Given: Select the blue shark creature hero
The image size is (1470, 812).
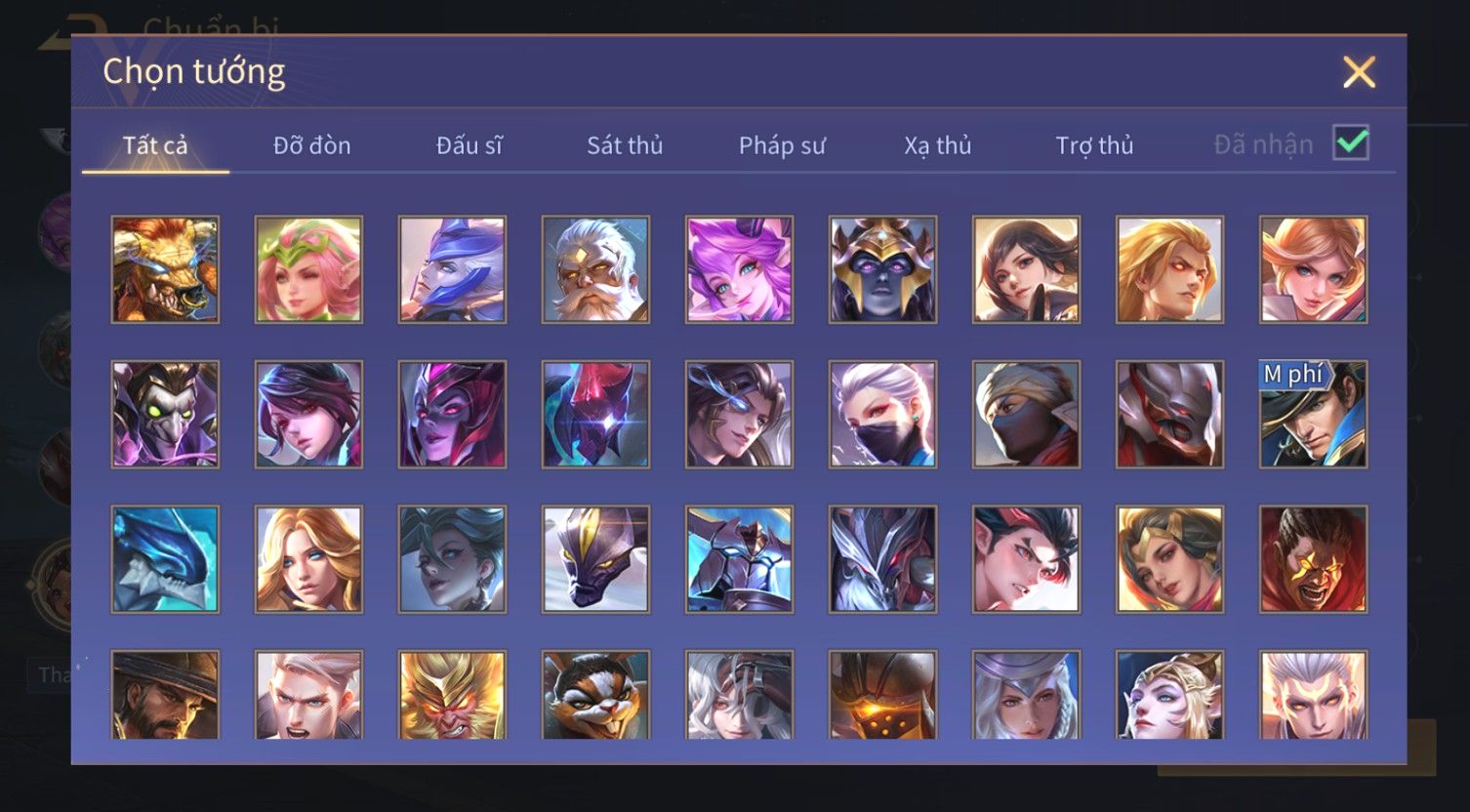Looking at the screenshot, I should pyautogui.click(x=165, y=559).
